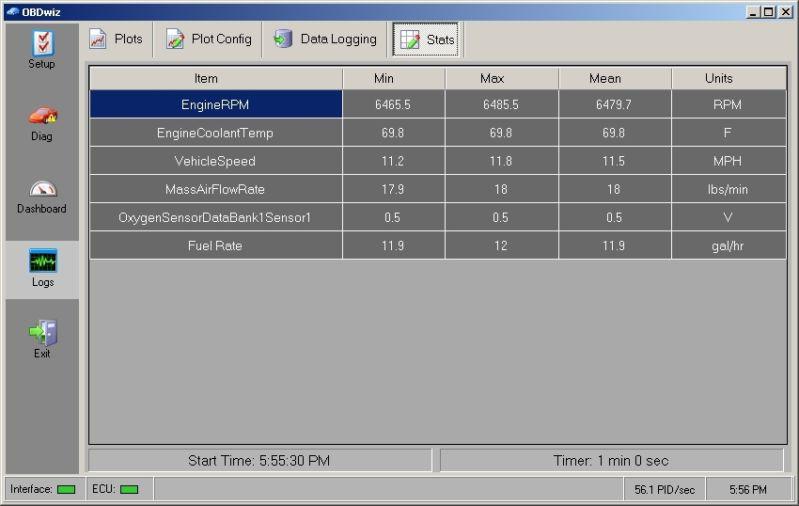Click the Max column header
799x506 pixels.
pos(501,78)
